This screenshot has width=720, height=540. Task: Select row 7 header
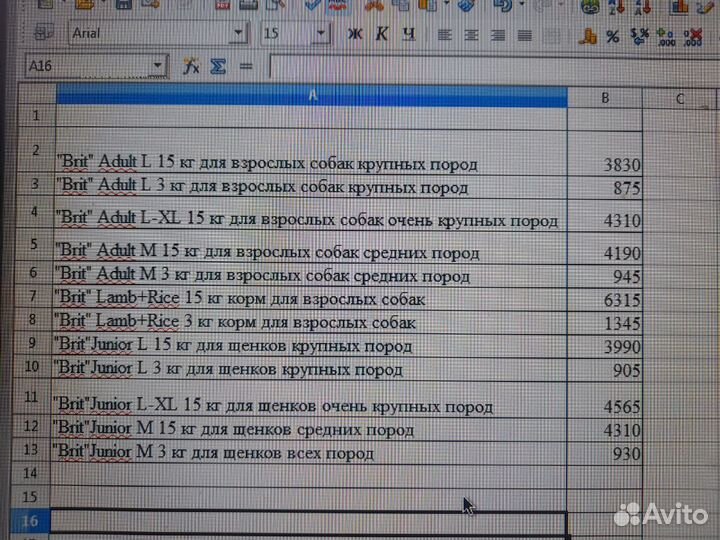[33, 296]
